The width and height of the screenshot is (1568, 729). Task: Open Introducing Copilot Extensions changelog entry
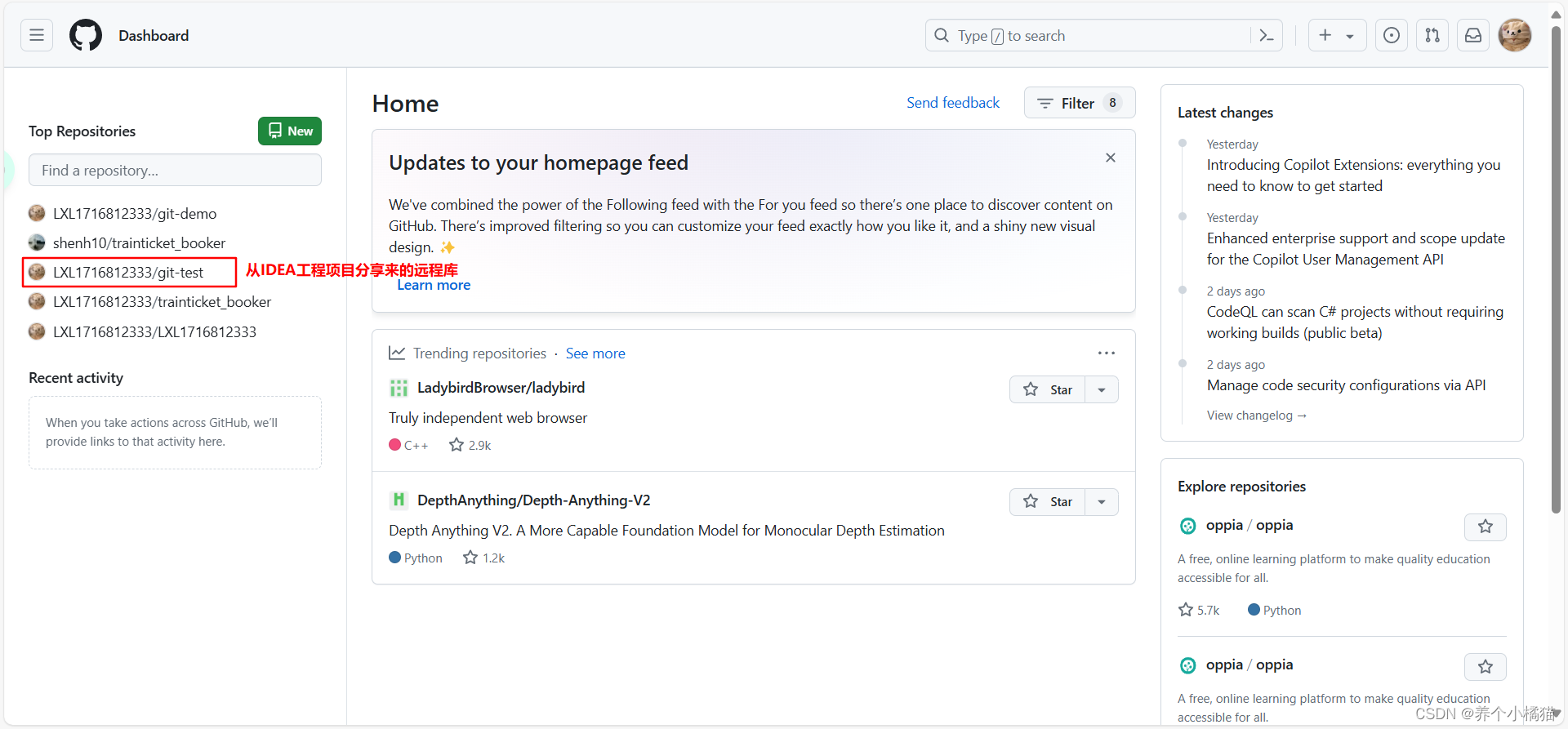(1353, 175)
